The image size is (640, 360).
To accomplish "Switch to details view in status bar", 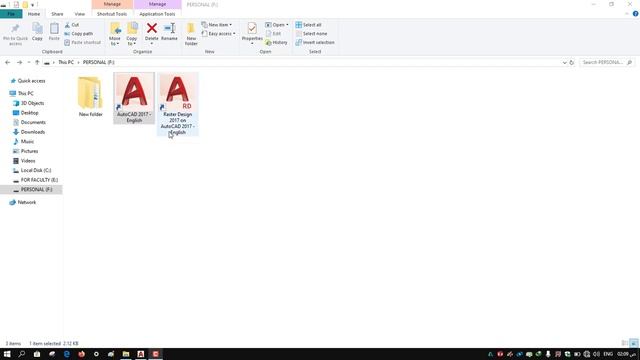I will tap(624, 343).
